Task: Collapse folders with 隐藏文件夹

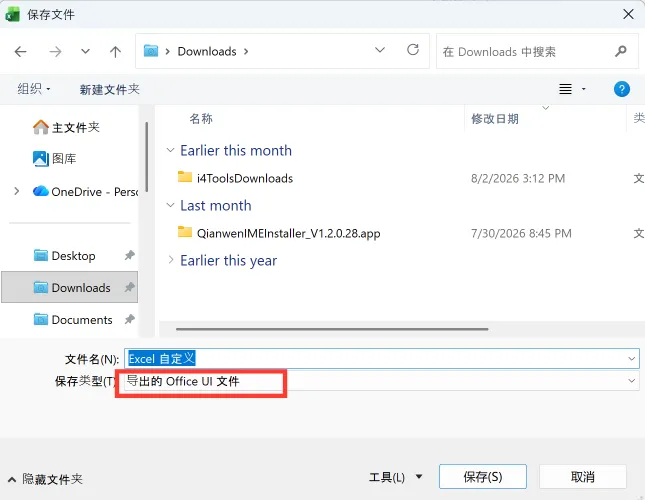Action: (x=45, y=479)
